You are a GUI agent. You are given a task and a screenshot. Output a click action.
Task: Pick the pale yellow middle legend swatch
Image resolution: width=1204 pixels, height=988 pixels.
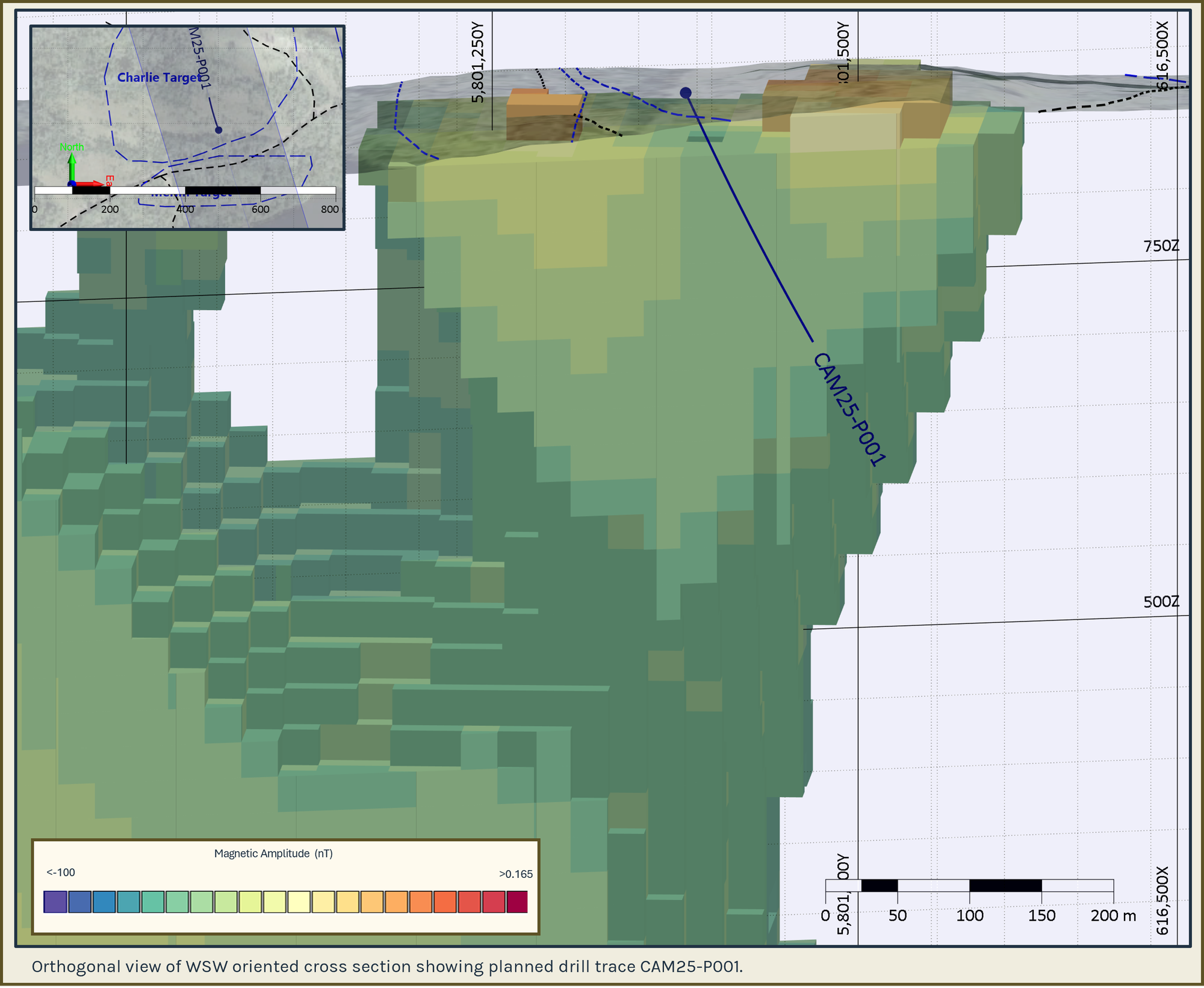pyautogui.click(x=299, y=902)
